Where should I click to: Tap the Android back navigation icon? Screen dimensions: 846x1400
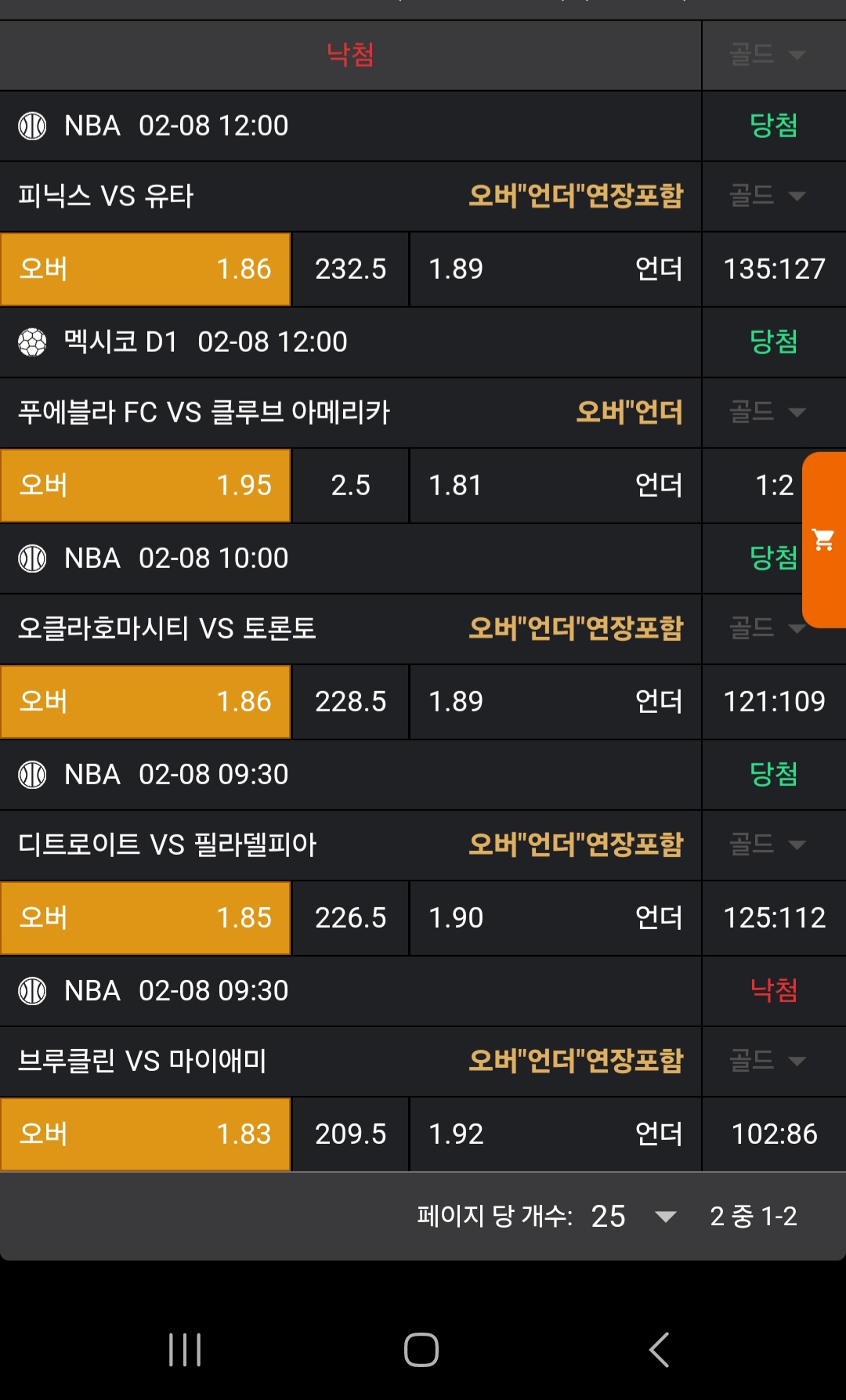[x=659, y=1350]
